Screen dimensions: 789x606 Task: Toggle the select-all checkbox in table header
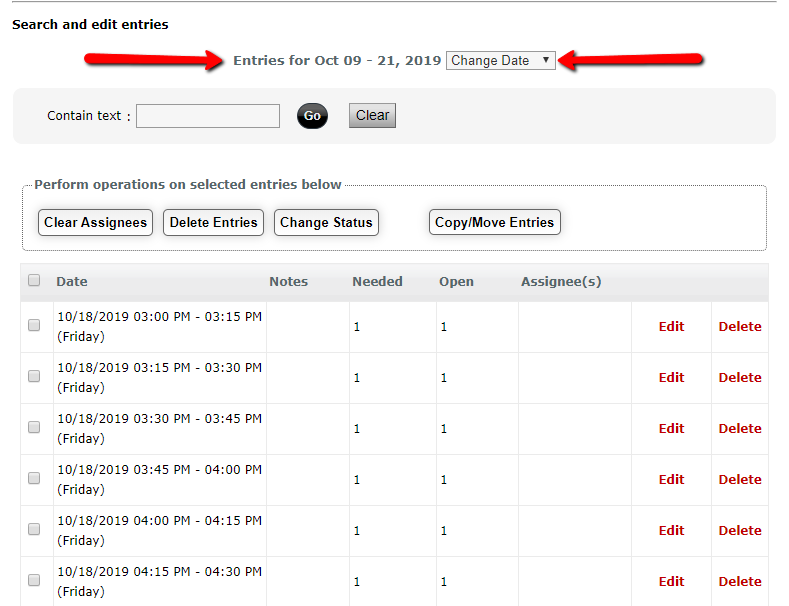(x=34, y=280)
